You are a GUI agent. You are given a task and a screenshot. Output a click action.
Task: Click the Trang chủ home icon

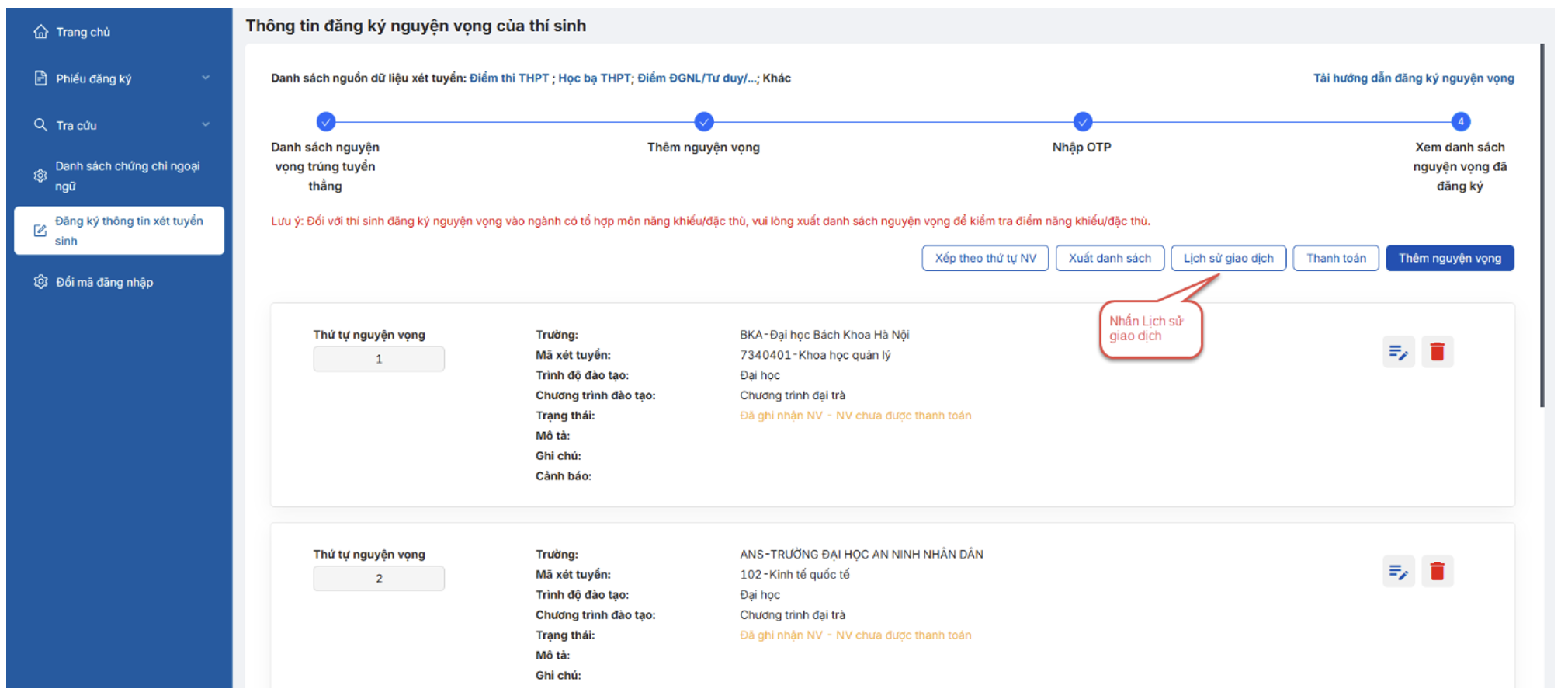click(40, 32)
